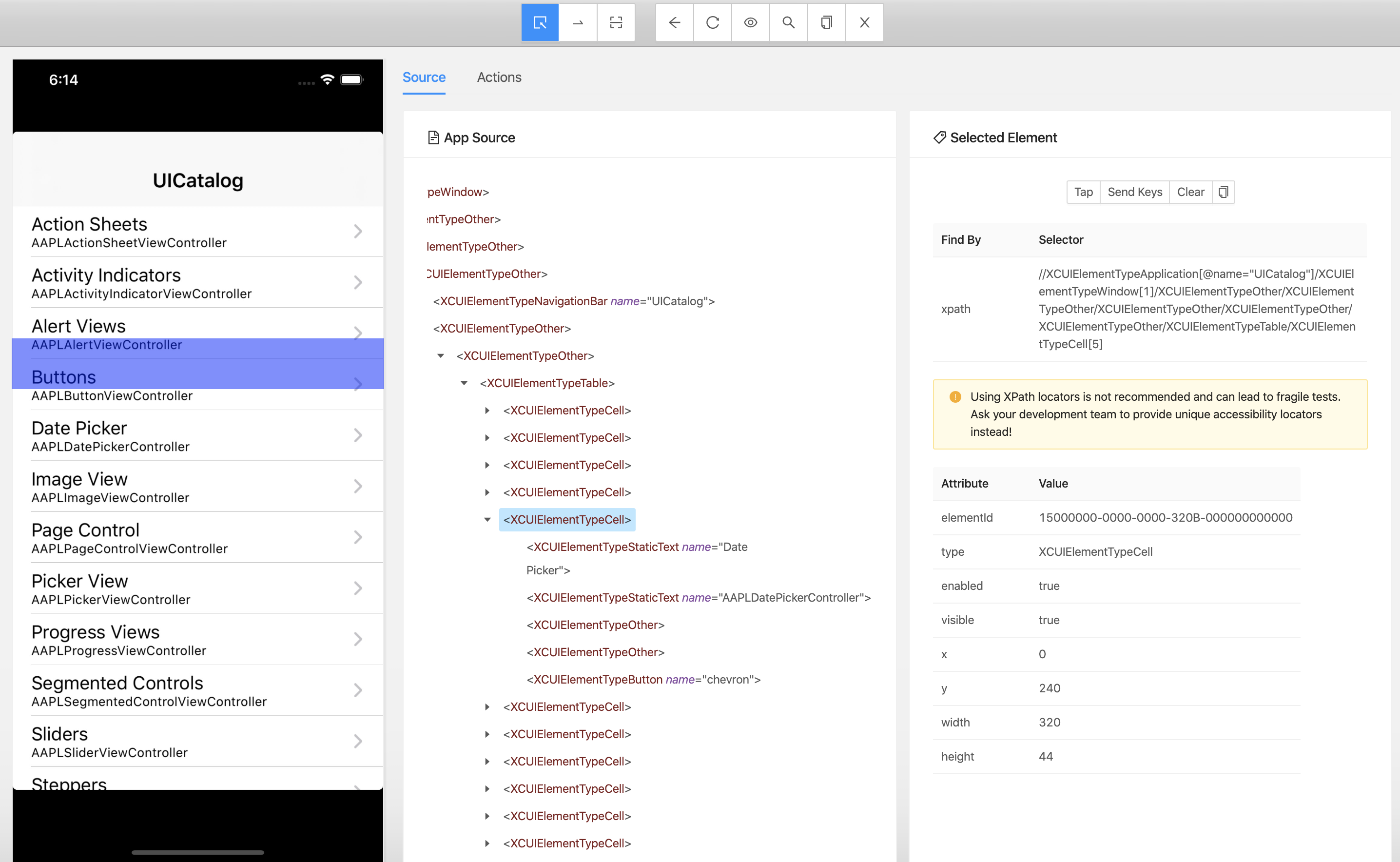Expand the fourth XCUIElementTypeCell under Table
This screenshot has width=1400, height=862.
coord(487,492)
